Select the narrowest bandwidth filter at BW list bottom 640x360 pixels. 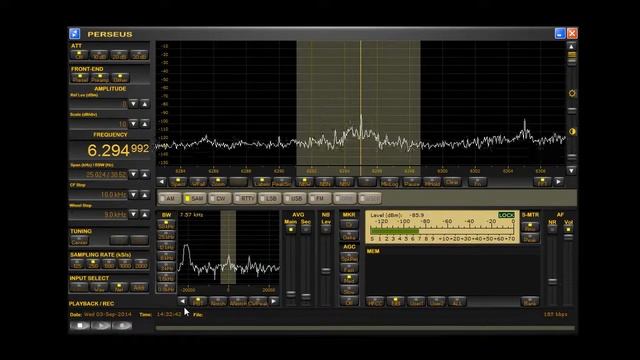166,289
